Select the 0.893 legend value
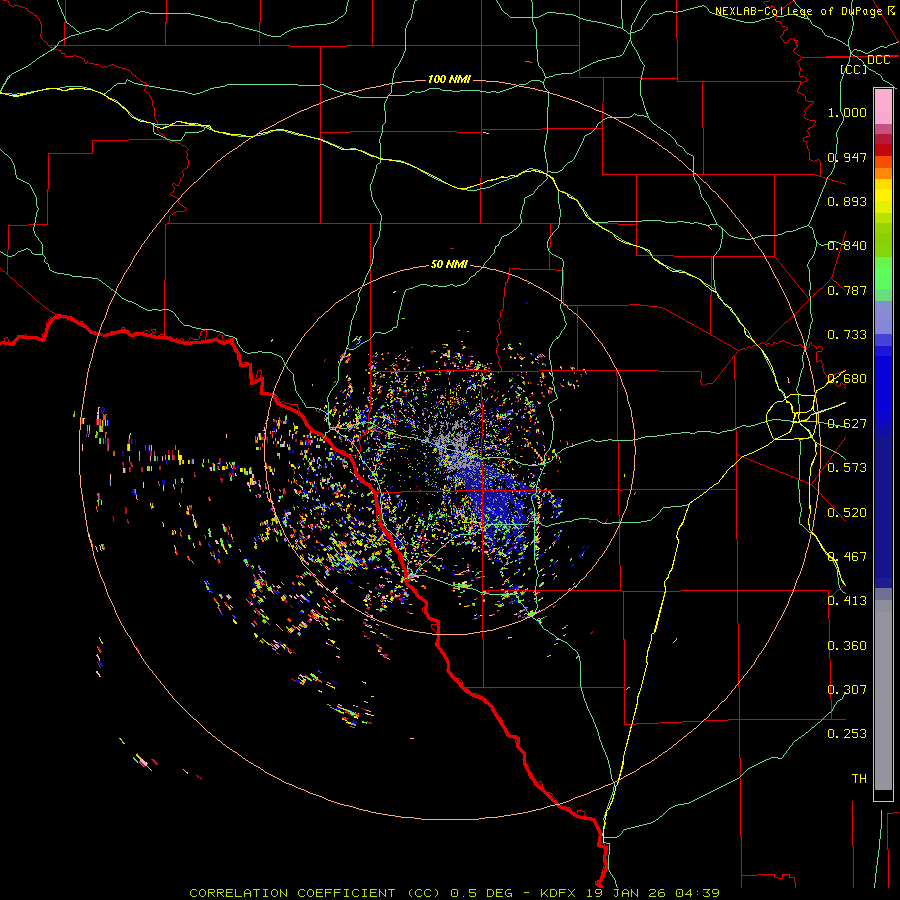The height and width of the screenshot is (900, 900). 847,201
